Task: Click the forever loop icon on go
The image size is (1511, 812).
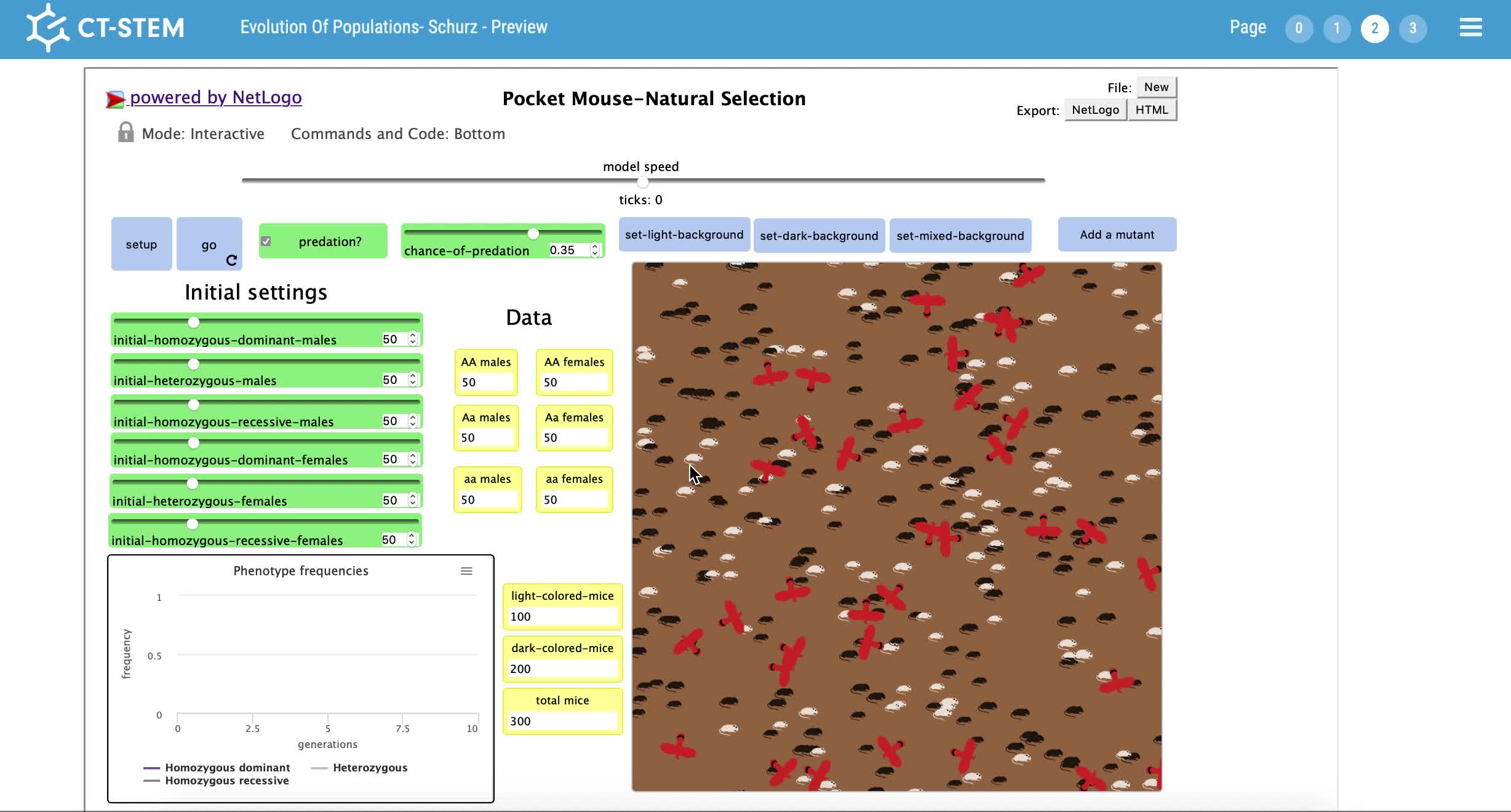Action: coord(231,260)
